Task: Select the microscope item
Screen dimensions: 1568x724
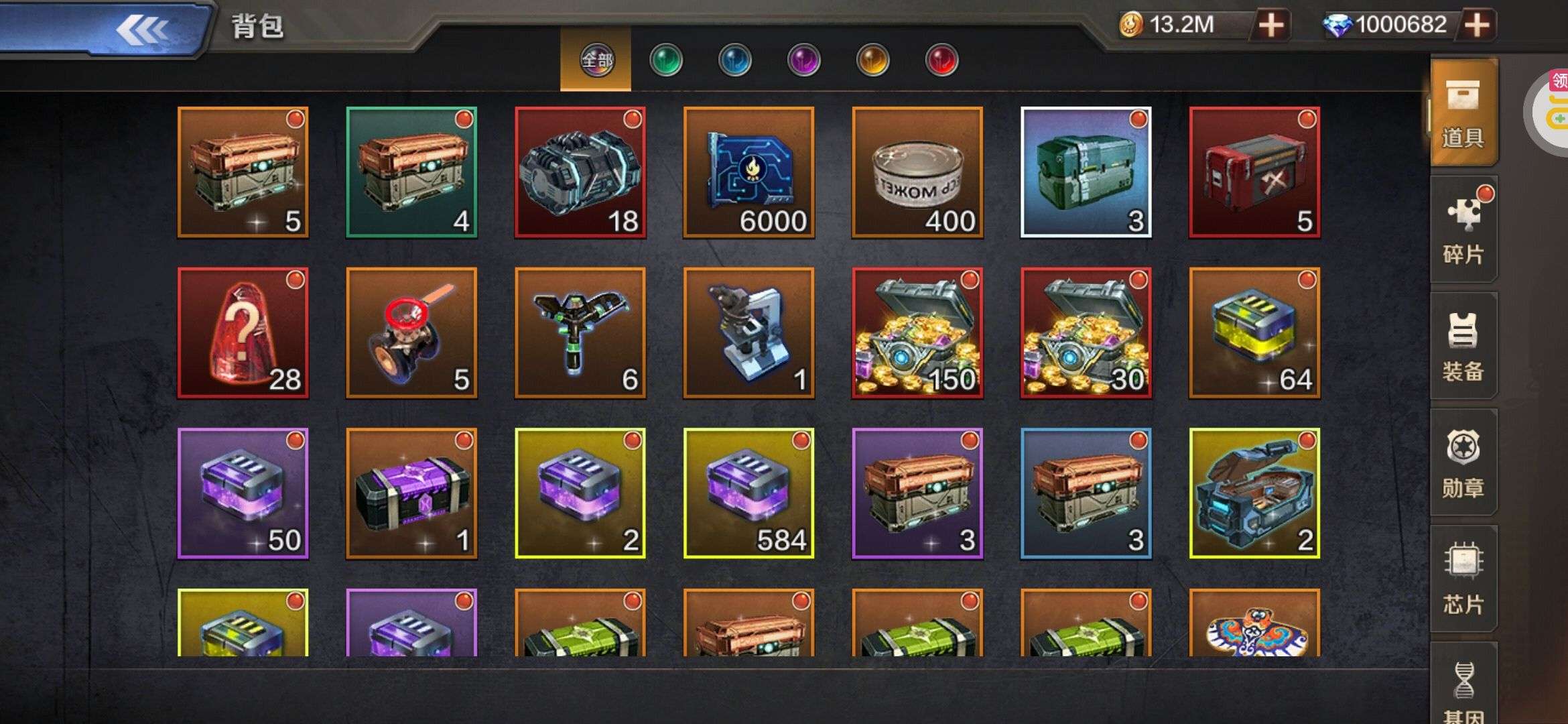Action: tap(749, 333)
